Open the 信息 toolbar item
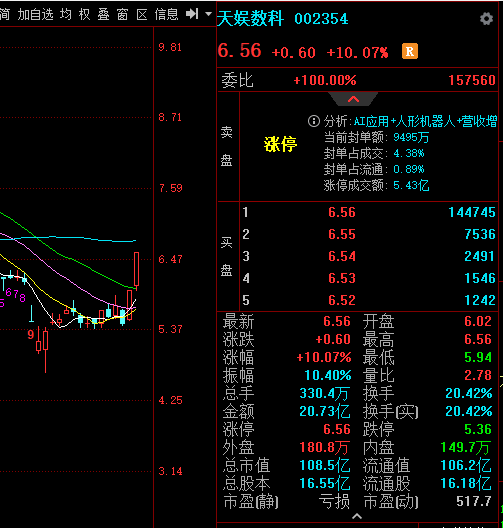The width and height of the screenshot is (503, 528). (166, 14)
